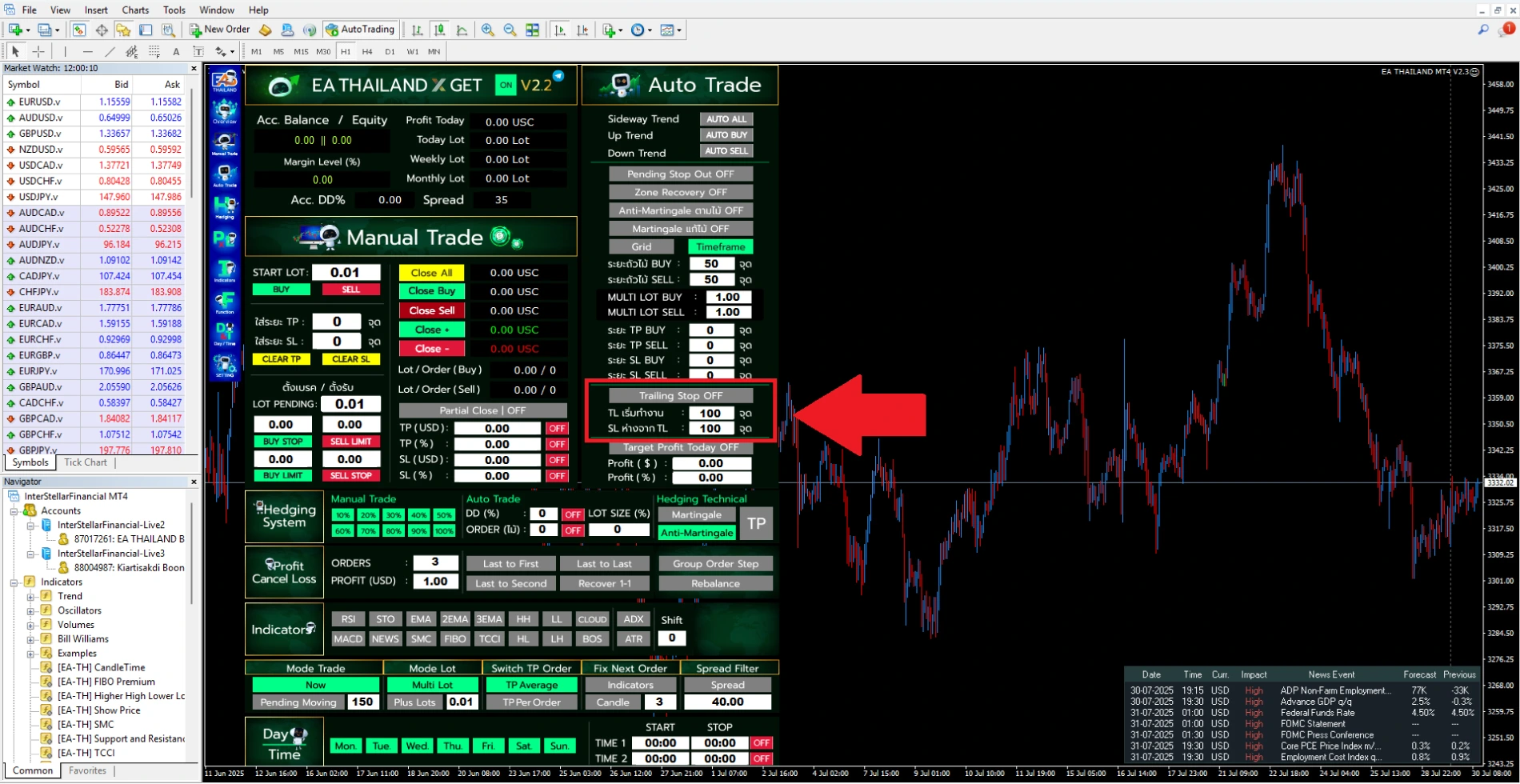Click the Zoom In magnifier icon

pos(487,30)
